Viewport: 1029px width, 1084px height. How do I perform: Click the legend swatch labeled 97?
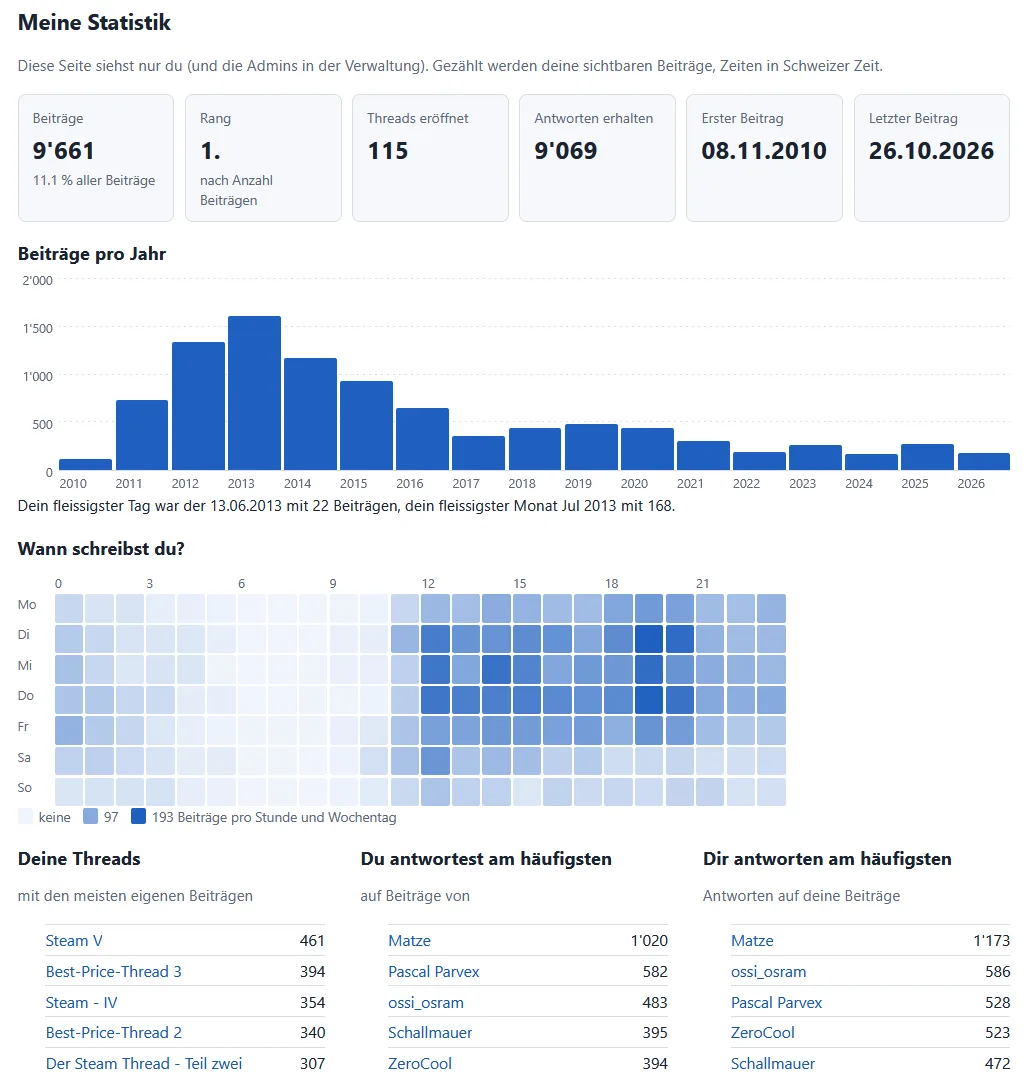pyautogui.click(x=90, y=816)
